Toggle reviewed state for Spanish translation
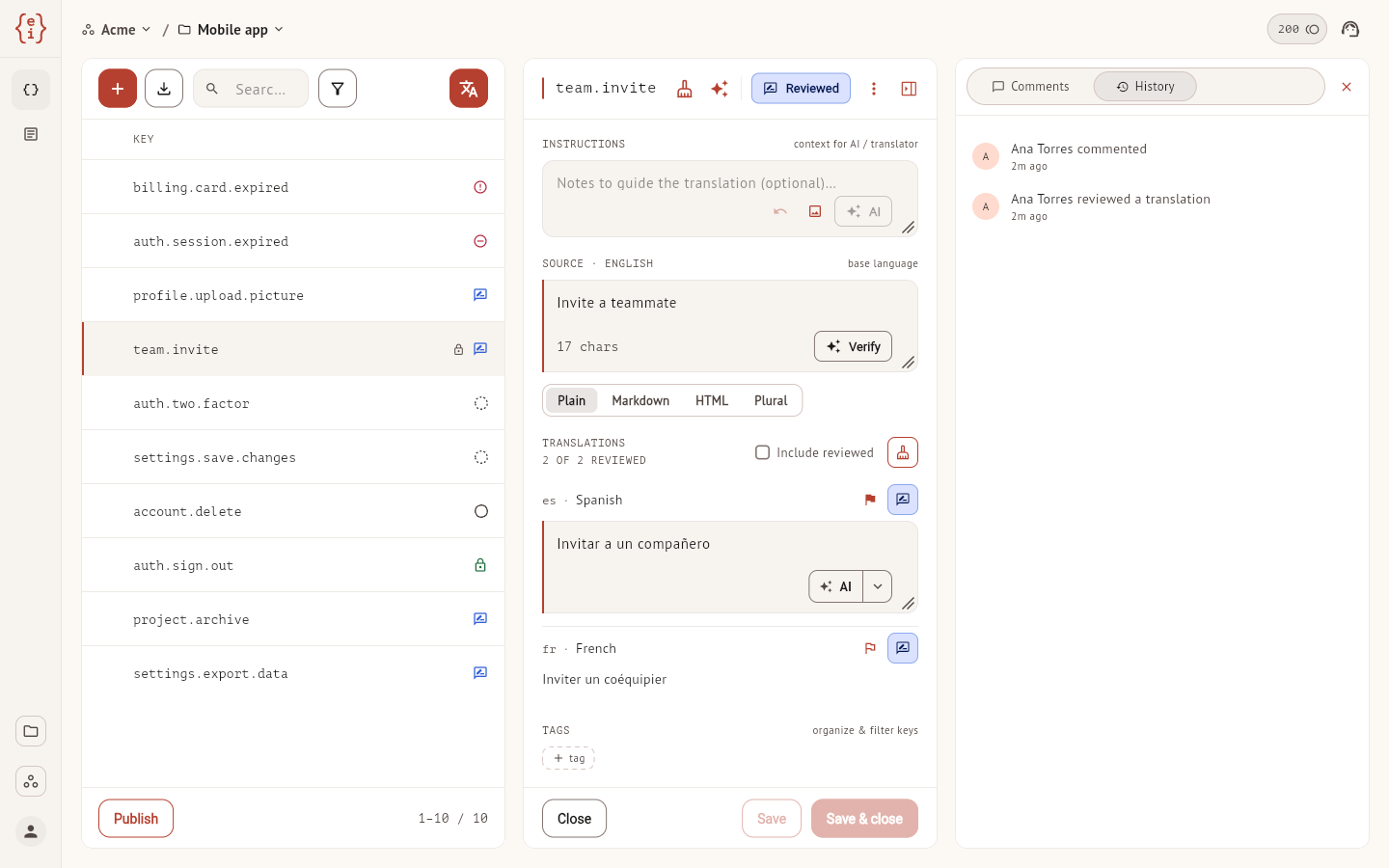This screenshot has width=1389, height=868. [x=903, y=500]
